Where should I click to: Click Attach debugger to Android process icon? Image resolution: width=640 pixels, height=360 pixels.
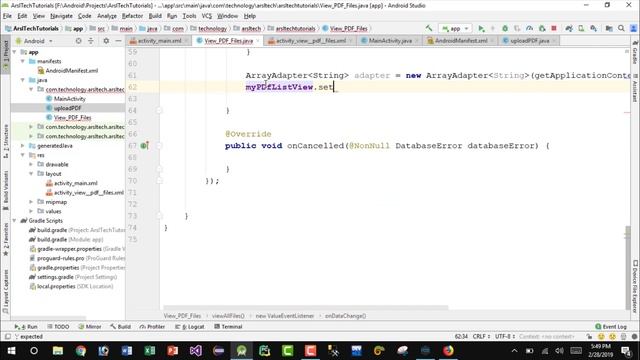point(542,28)
